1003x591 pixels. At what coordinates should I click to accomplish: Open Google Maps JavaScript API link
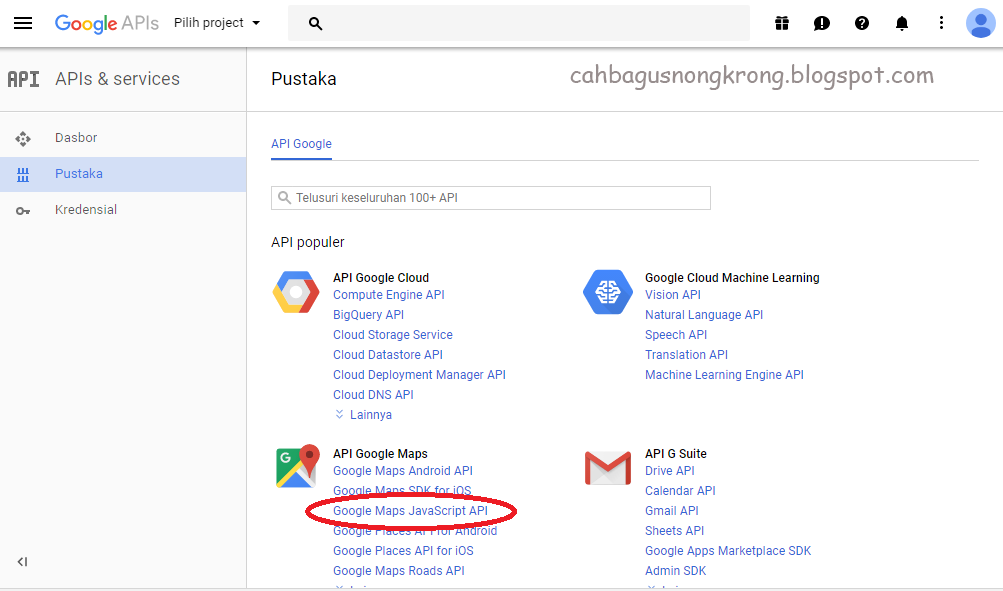pos(410,511)
